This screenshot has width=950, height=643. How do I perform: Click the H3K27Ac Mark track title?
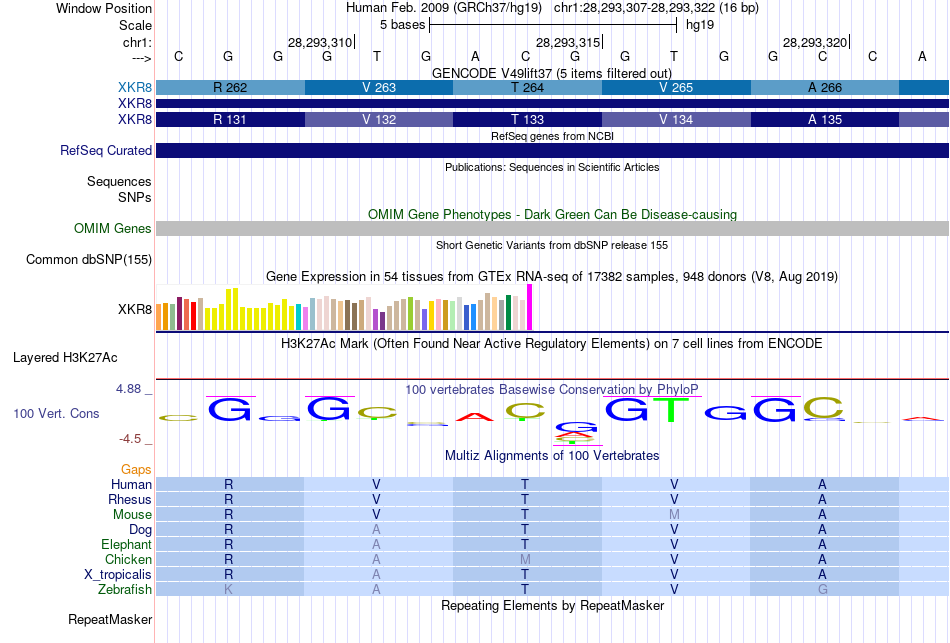[x=552, y=344]
